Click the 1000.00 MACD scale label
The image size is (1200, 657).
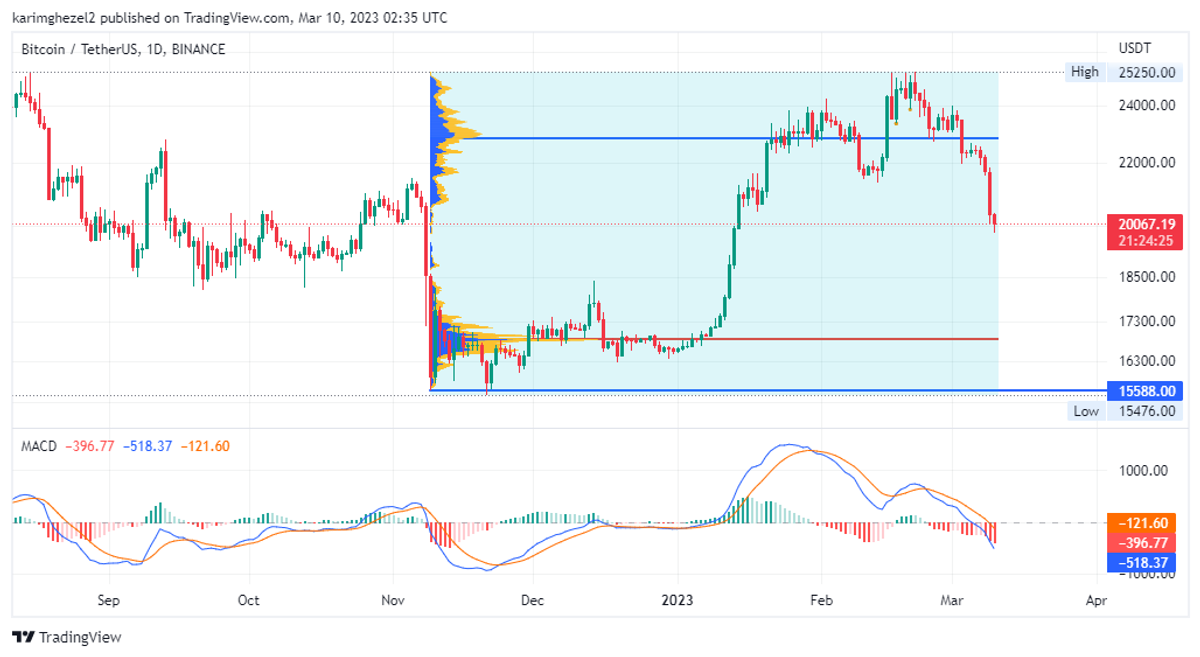point(1142,471)
